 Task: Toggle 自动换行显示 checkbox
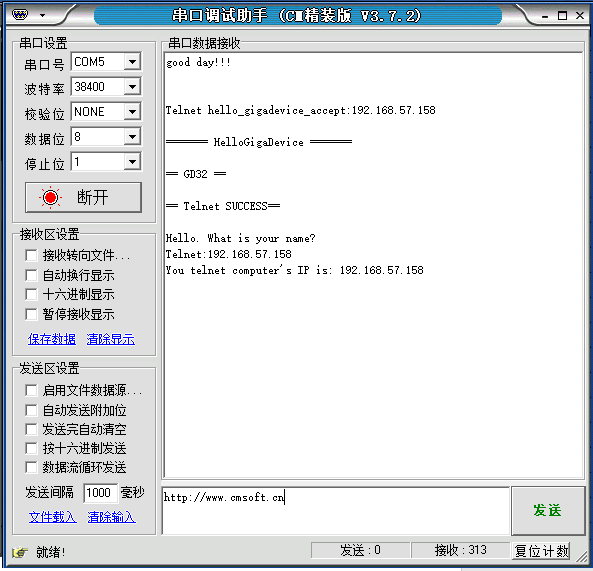tap(31, 275)
